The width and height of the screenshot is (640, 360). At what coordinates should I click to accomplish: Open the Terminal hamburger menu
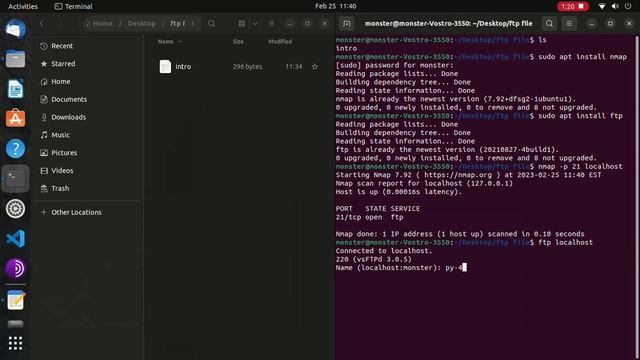[x=569, y=24]
